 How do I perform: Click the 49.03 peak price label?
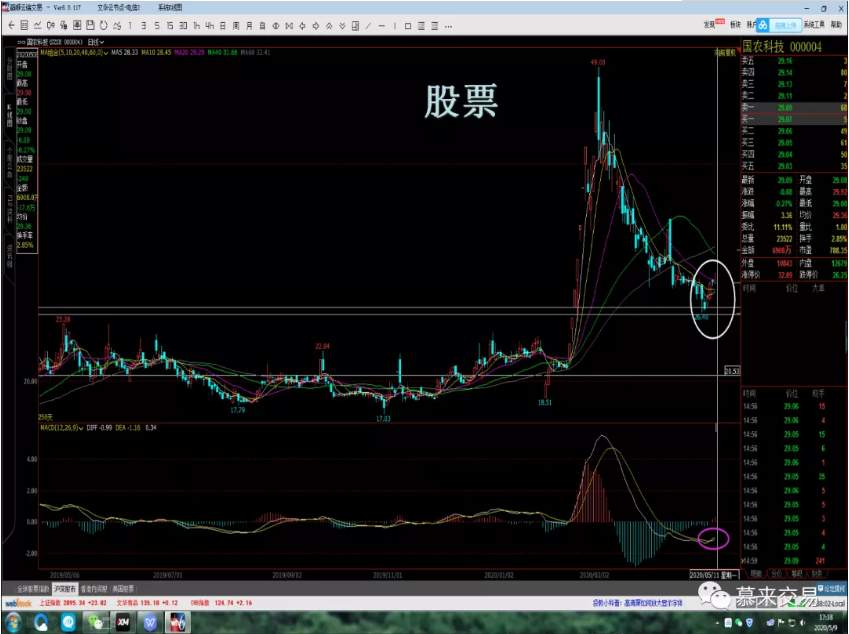(598, 62)
